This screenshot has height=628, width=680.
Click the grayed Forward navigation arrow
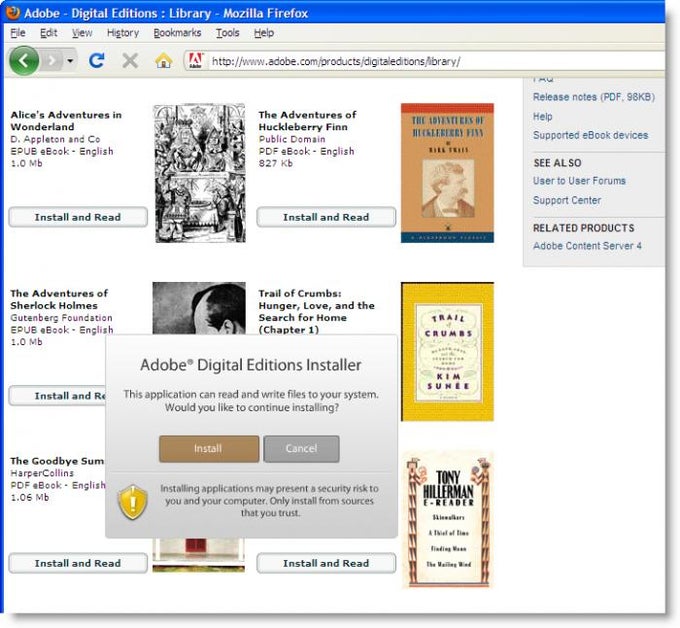tap(52, 61)
